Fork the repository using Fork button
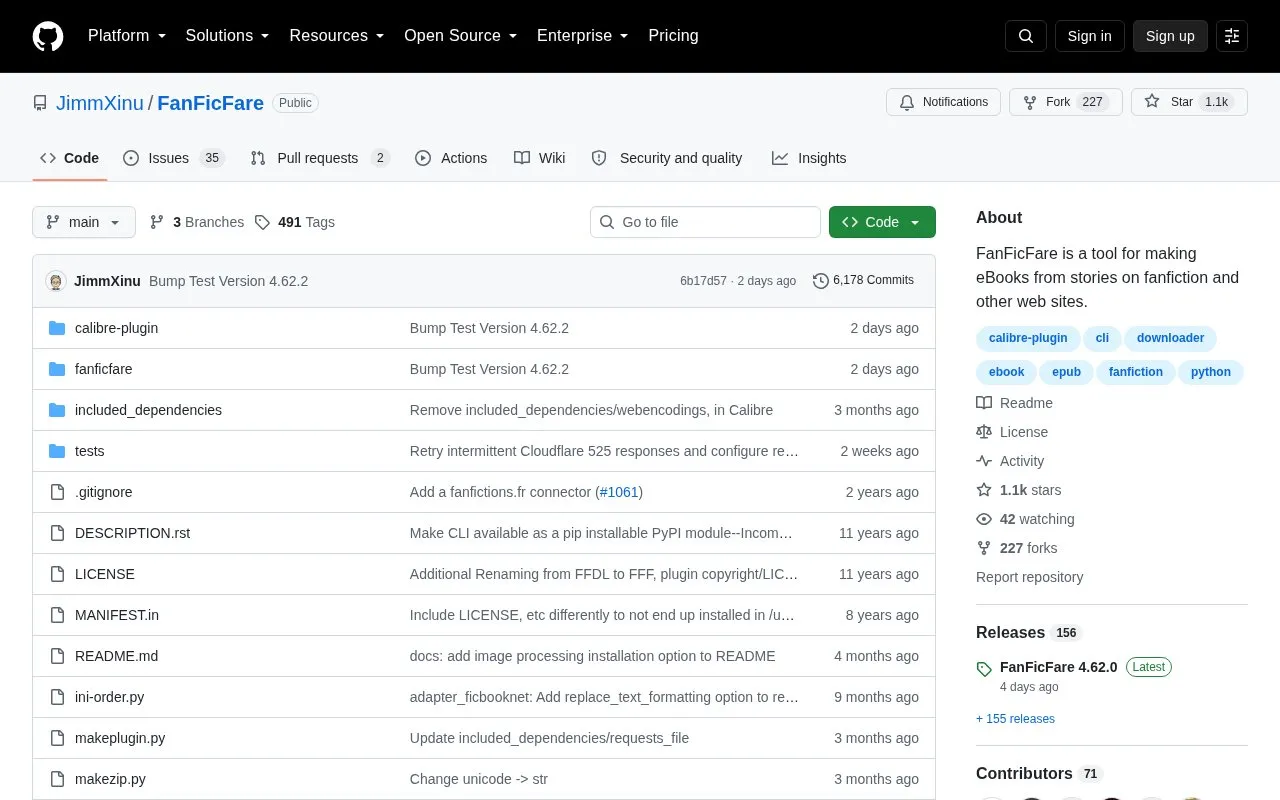The image size is (1280, 800). click(1066, 102)
